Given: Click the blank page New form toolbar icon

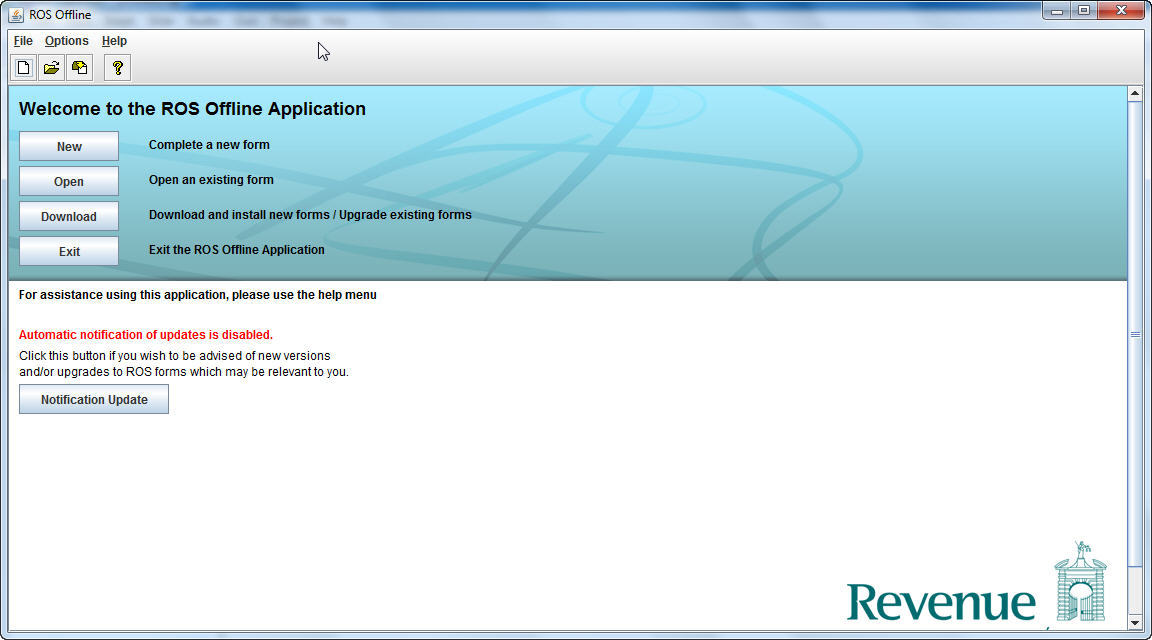Looking at the screenshot, I should [24, 68].
